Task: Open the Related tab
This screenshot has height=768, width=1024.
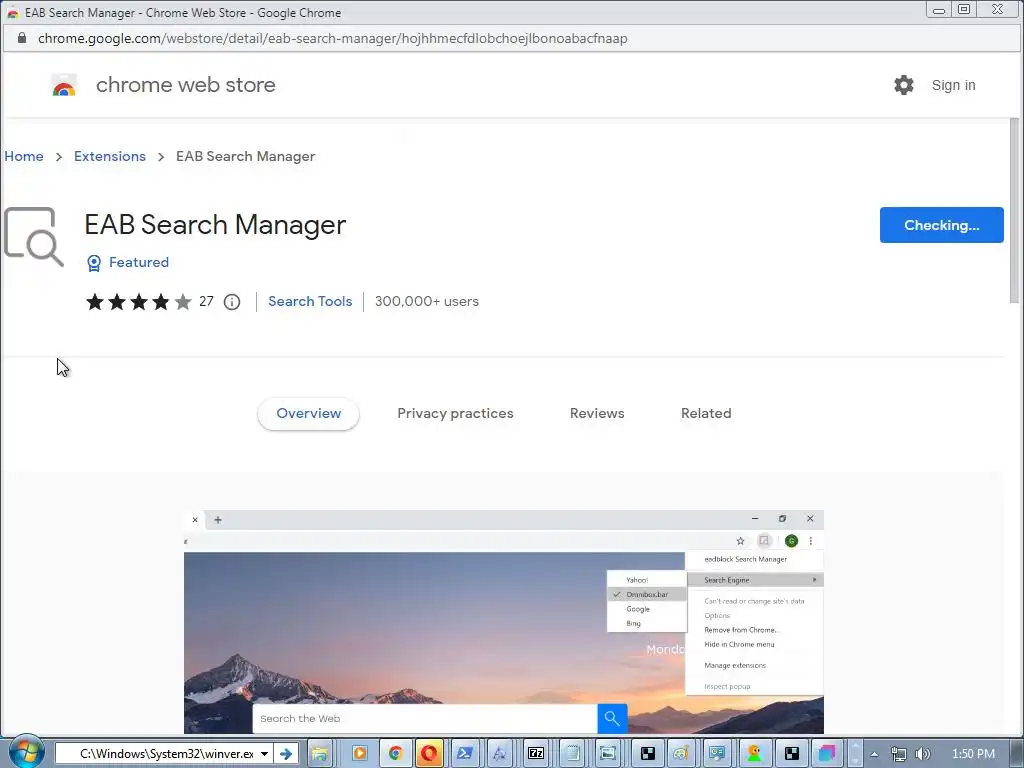Action: 706,413
